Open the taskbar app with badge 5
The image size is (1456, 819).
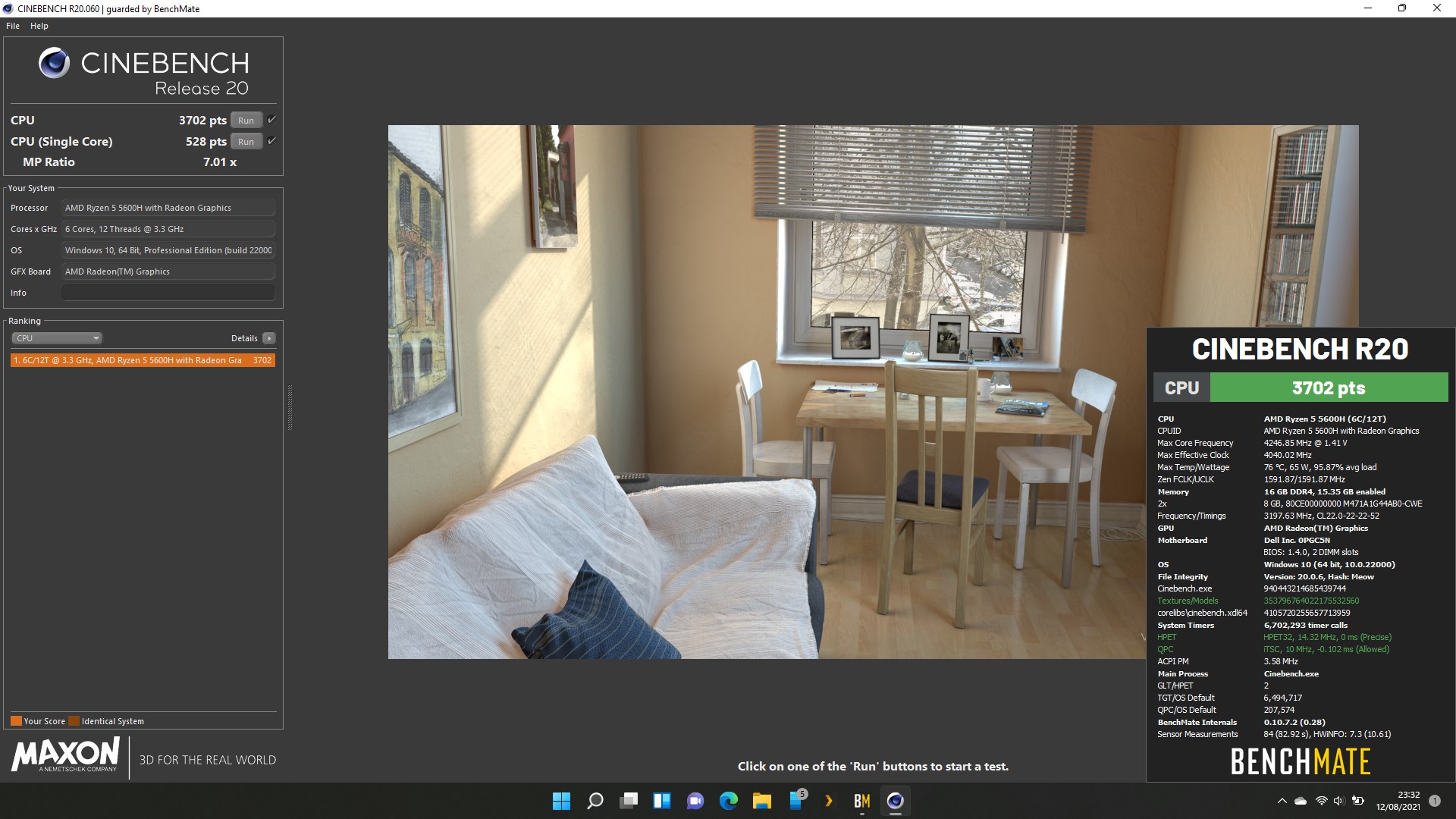pos(797,799)
